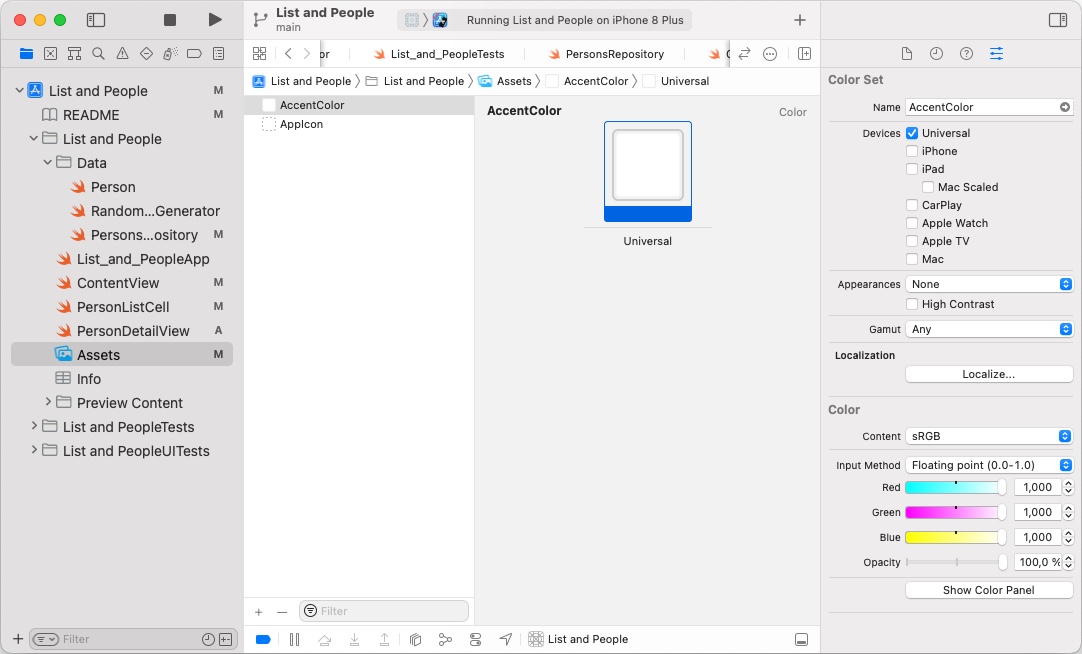This screenshot has width=1082, height=654.
Task: Show the File inspector
Action: [x=907, y=53]
